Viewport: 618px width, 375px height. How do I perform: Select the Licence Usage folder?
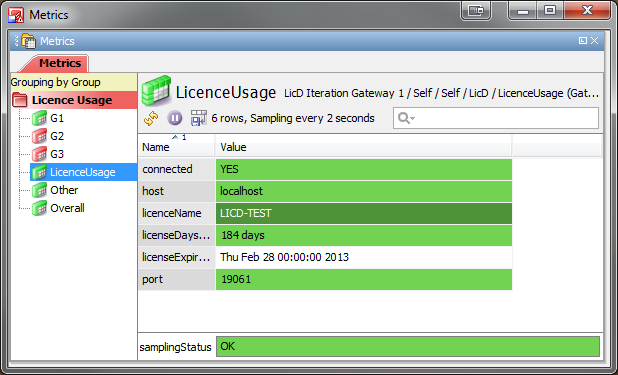coord(74,100)
